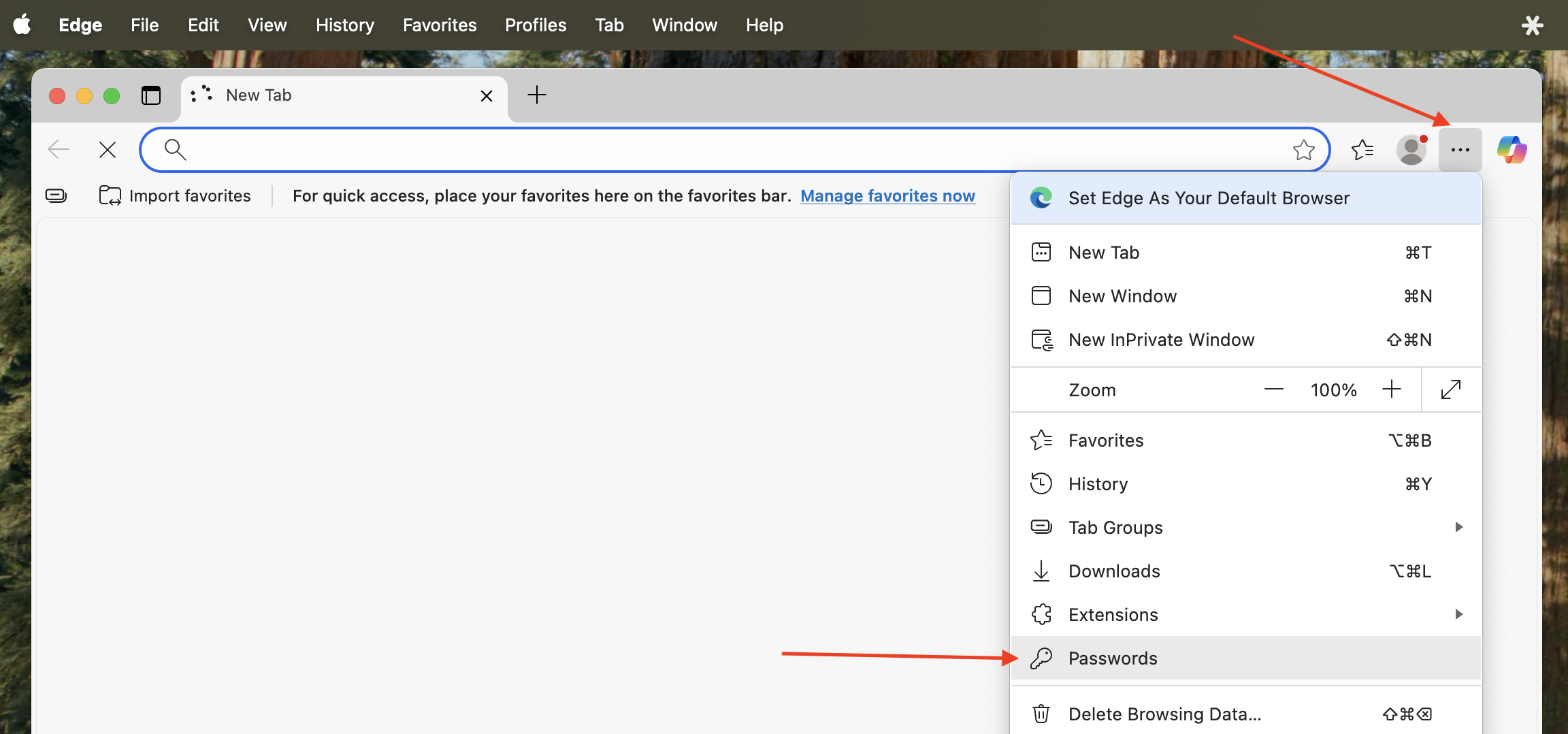Image resolution: width=1568 pixels, height=734 pixels.
Task: Click the workspaces icon on favorites bar
Action: [x=56, y=195]
